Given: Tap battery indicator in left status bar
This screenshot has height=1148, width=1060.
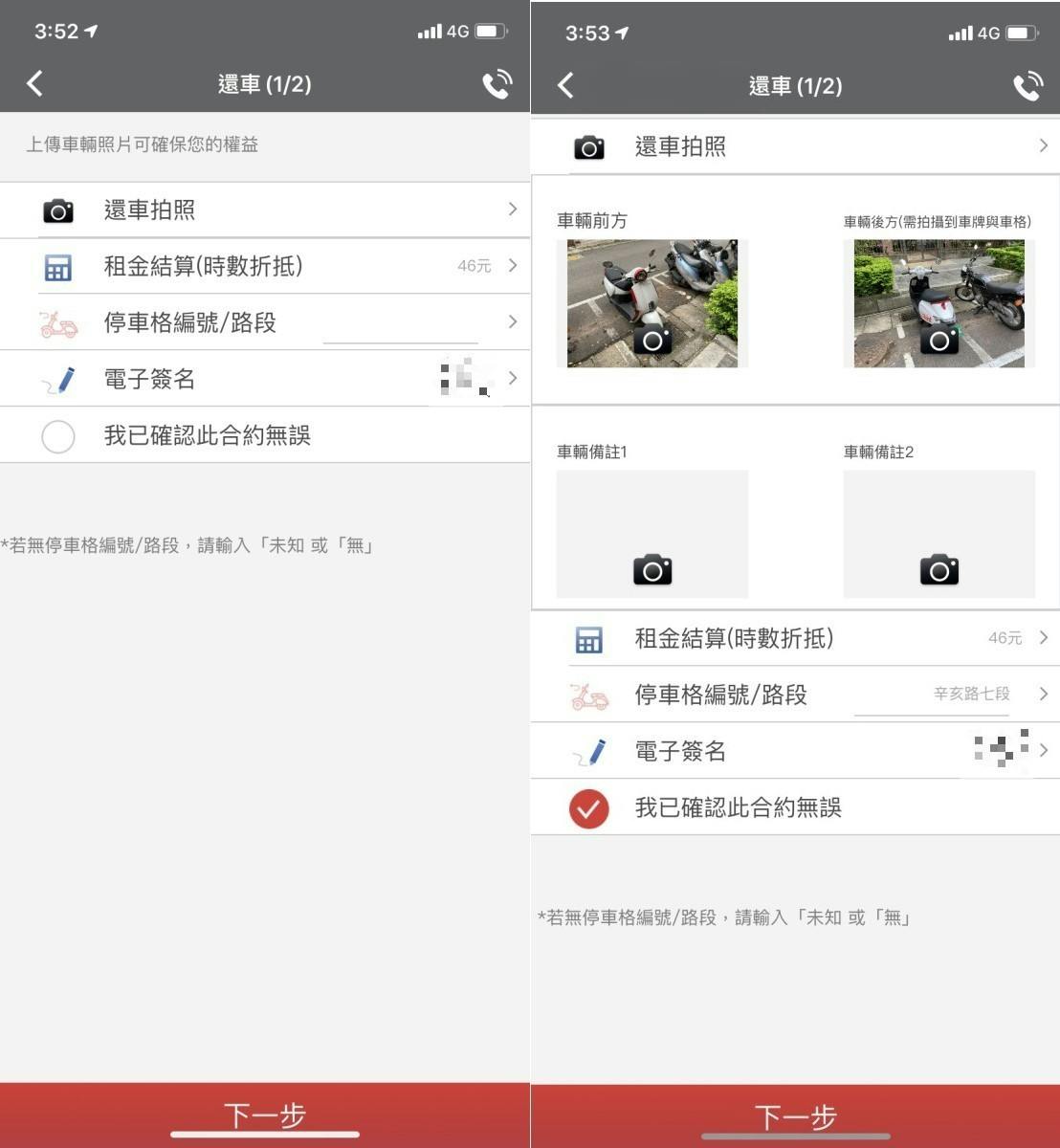Looking at the screenshot, I should [x=491, y=32].
